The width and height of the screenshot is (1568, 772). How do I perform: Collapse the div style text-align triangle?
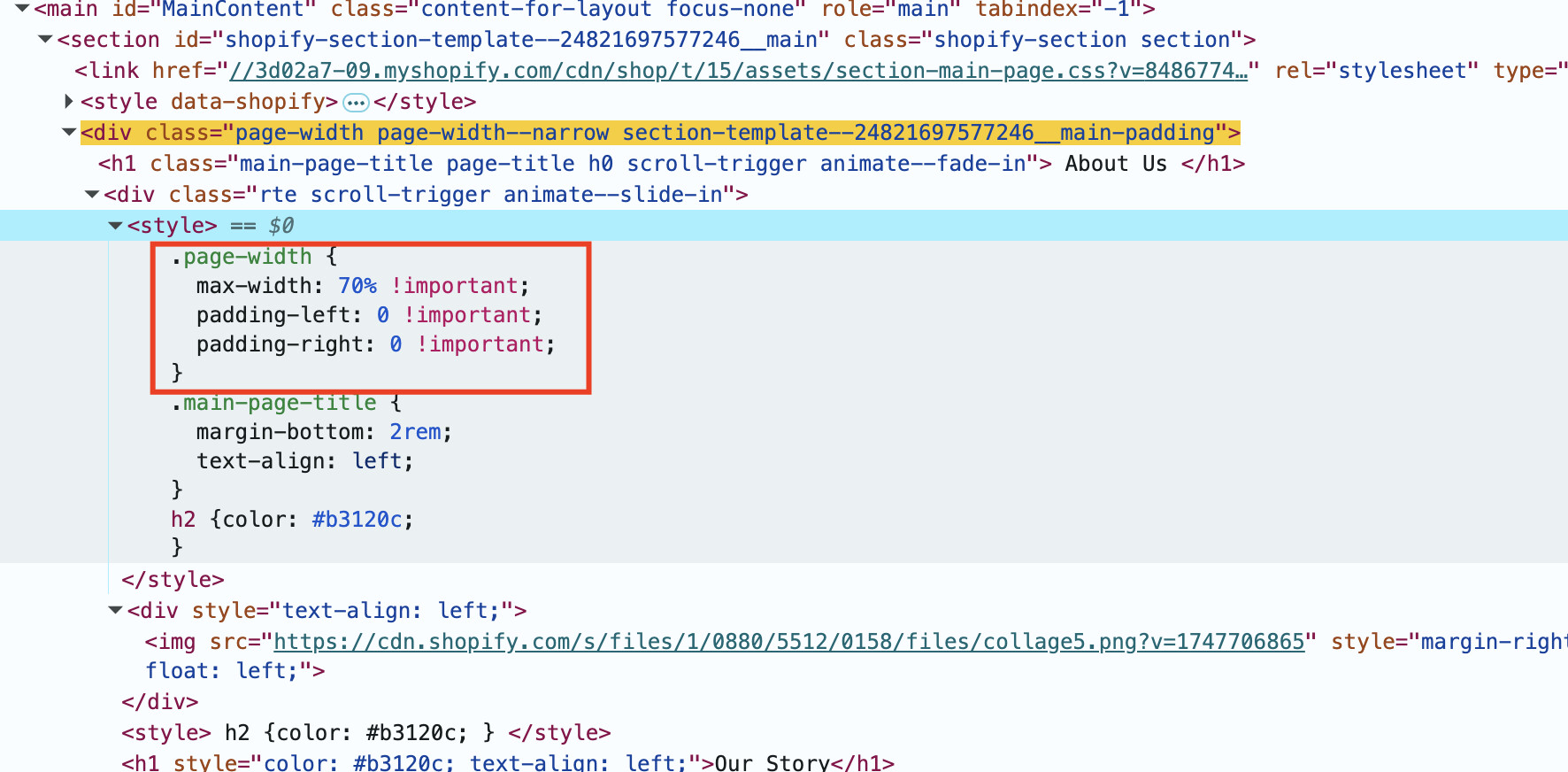click(x=115, y=610)
